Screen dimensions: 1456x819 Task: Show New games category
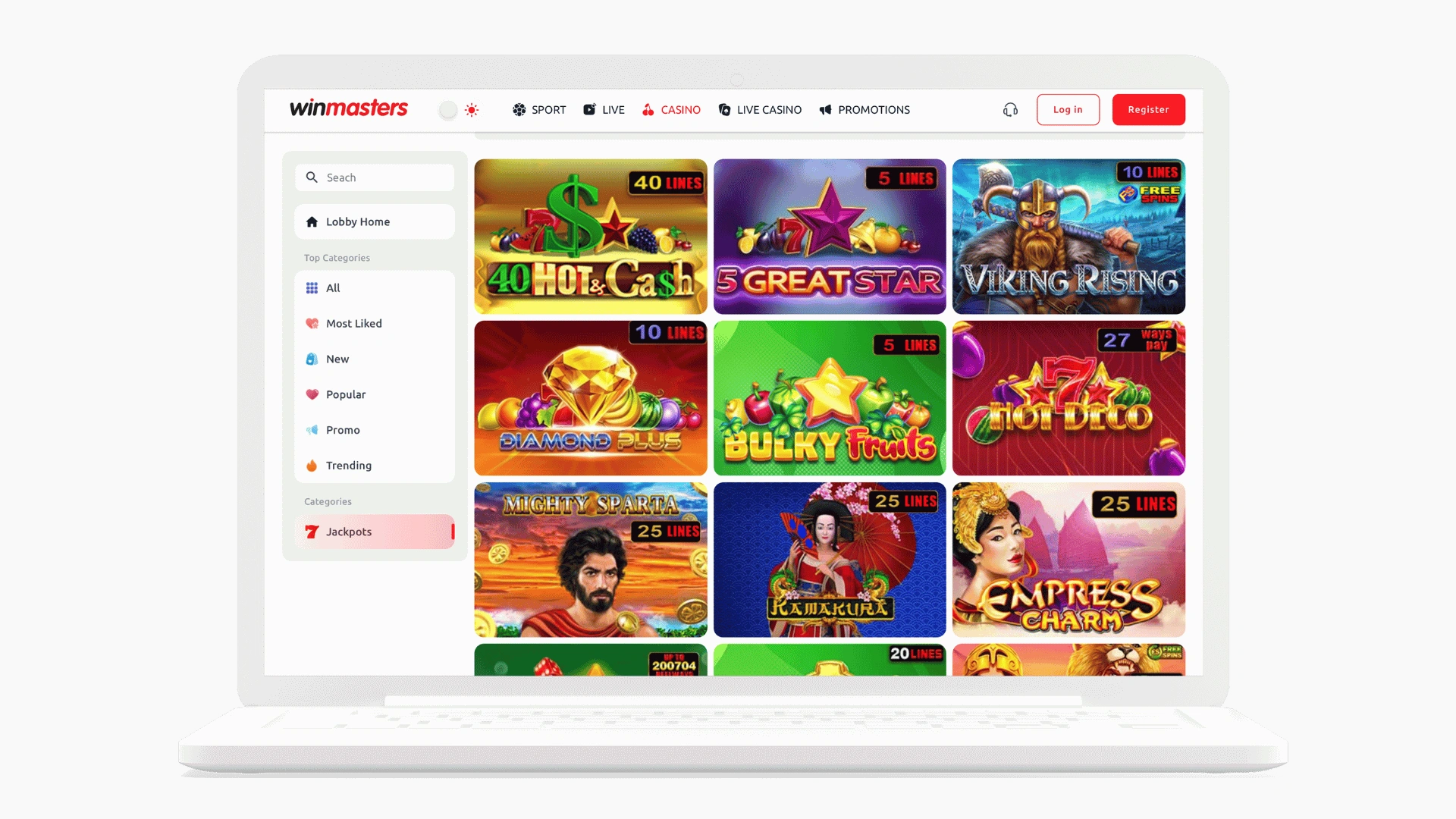pyautogui.click(x=337, y=359)
